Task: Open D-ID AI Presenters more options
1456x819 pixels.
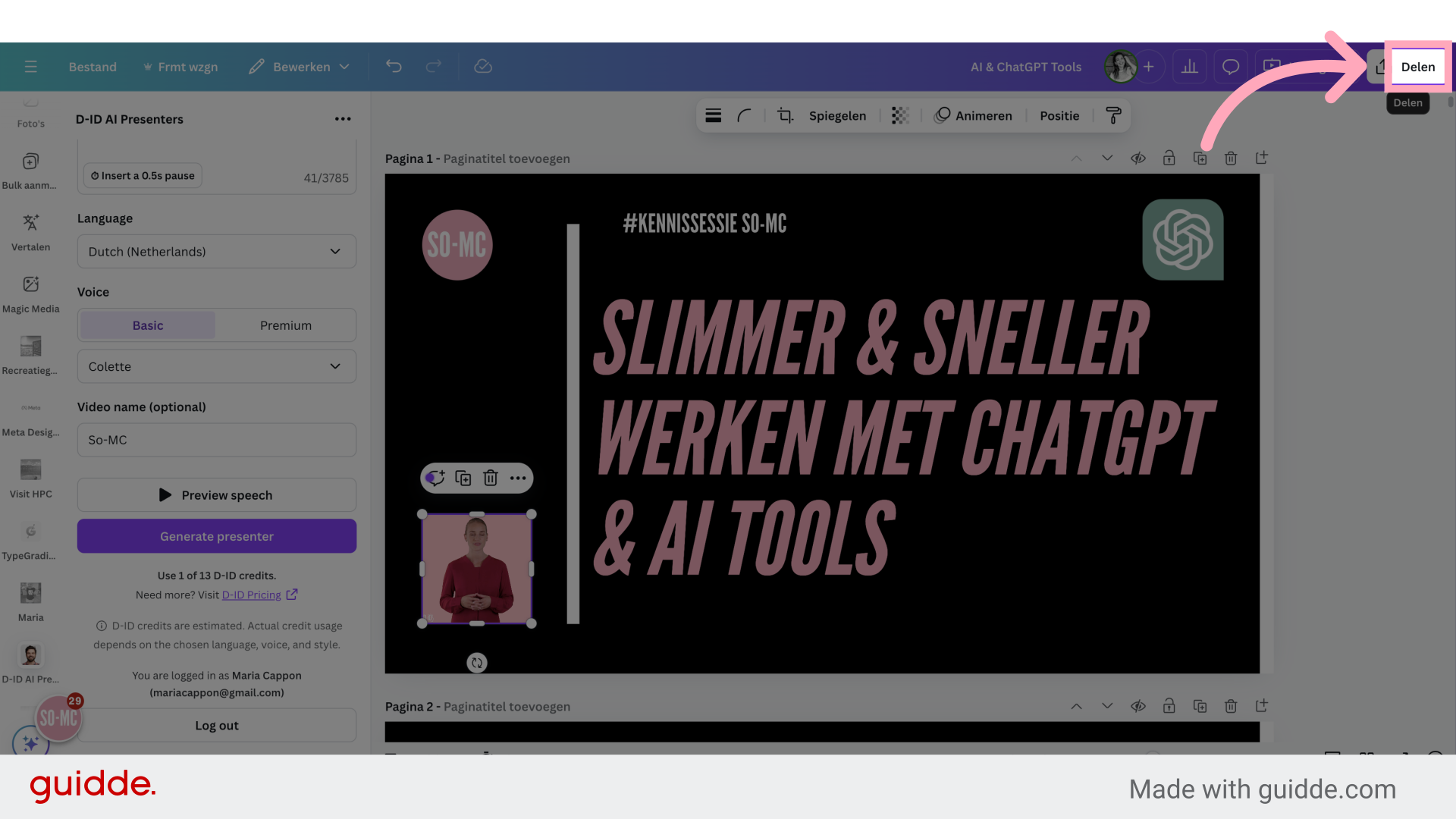Action: (x=343, y=119)
